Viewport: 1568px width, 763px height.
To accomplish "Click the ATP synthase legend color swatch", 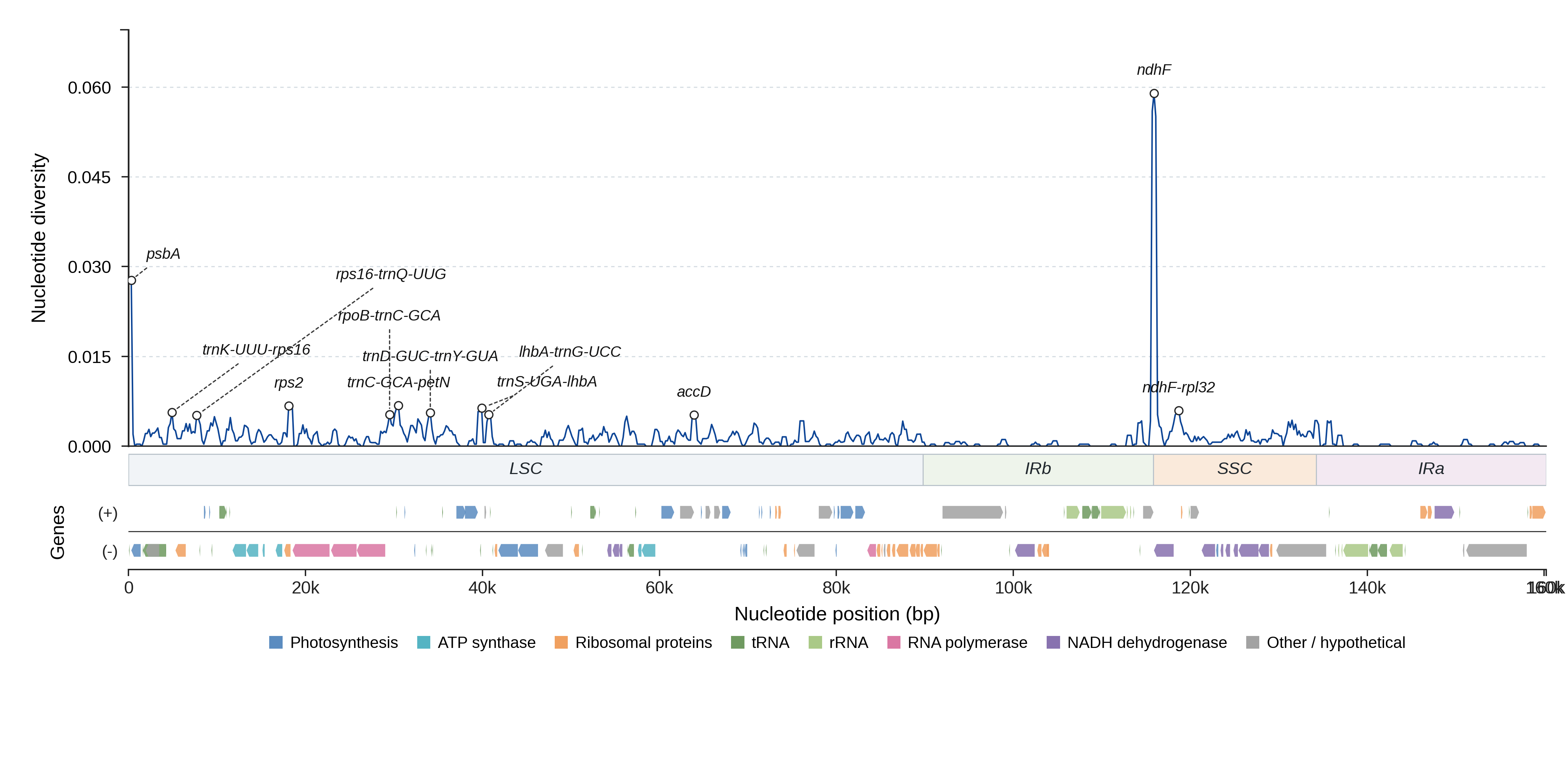I will pos(424,642).
